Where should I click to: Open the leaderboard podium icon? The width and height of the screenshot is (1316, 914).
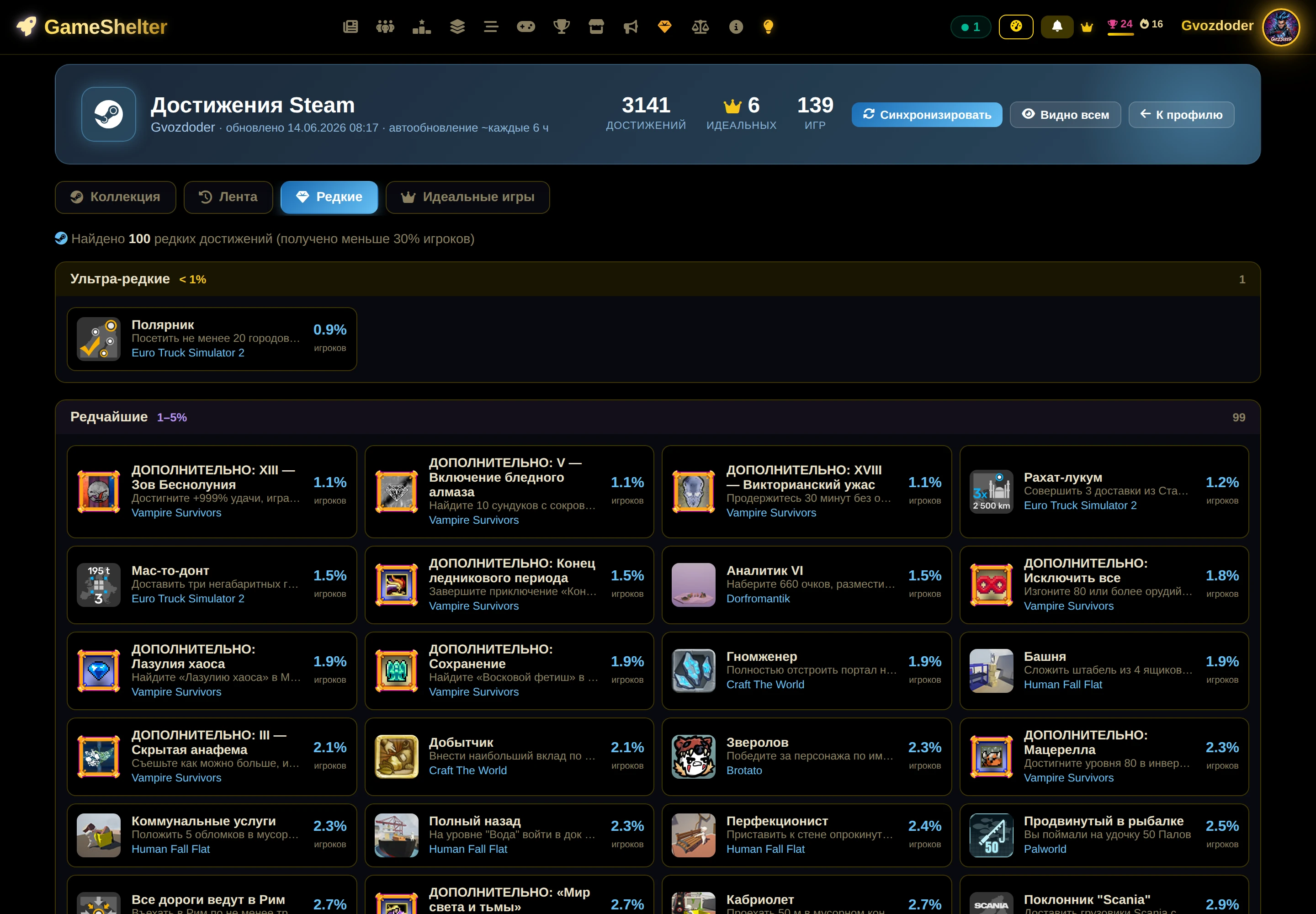pos(421,27)
